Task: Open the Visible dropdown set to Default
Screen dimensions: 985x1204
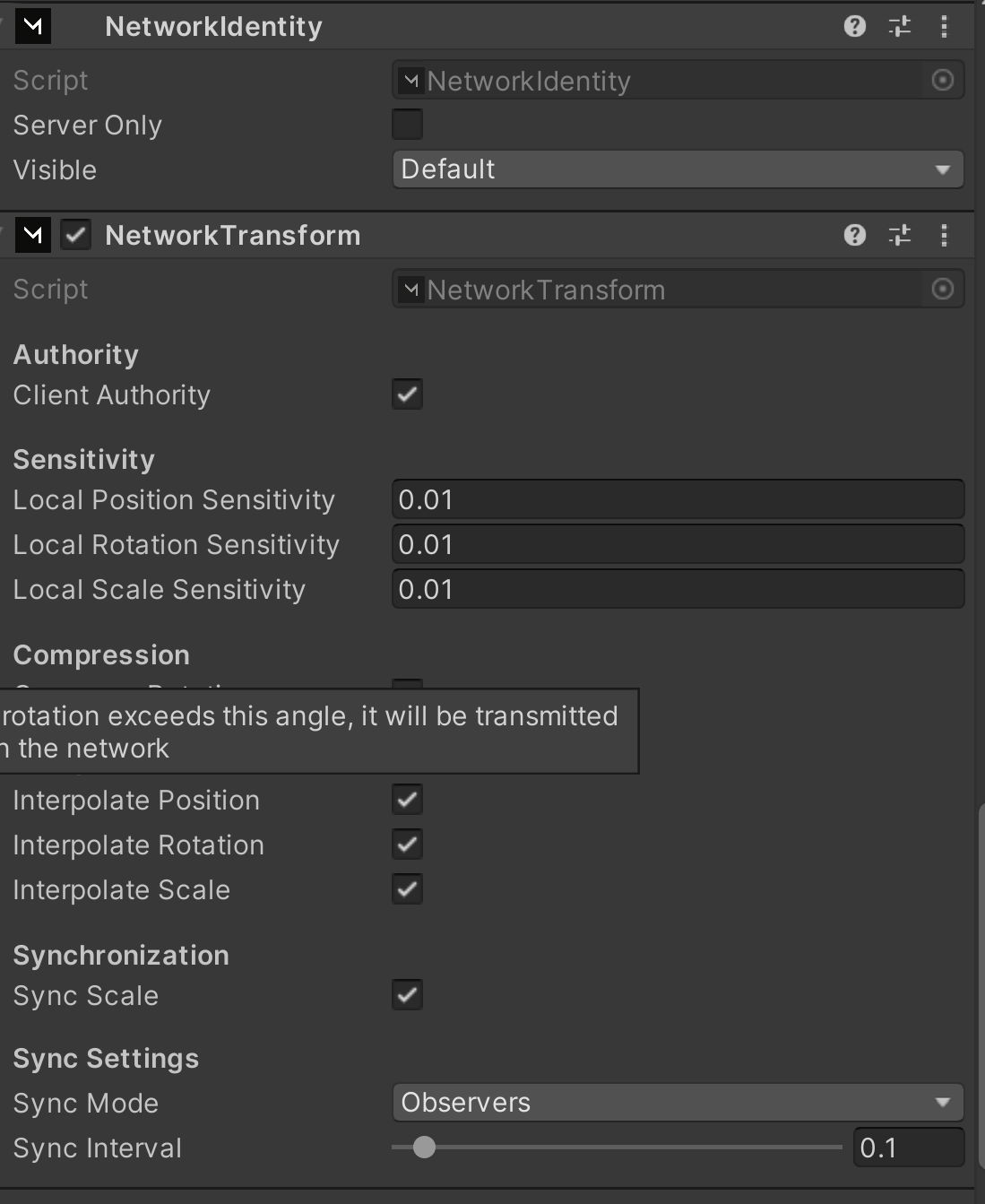Action: tap(677, 169)
